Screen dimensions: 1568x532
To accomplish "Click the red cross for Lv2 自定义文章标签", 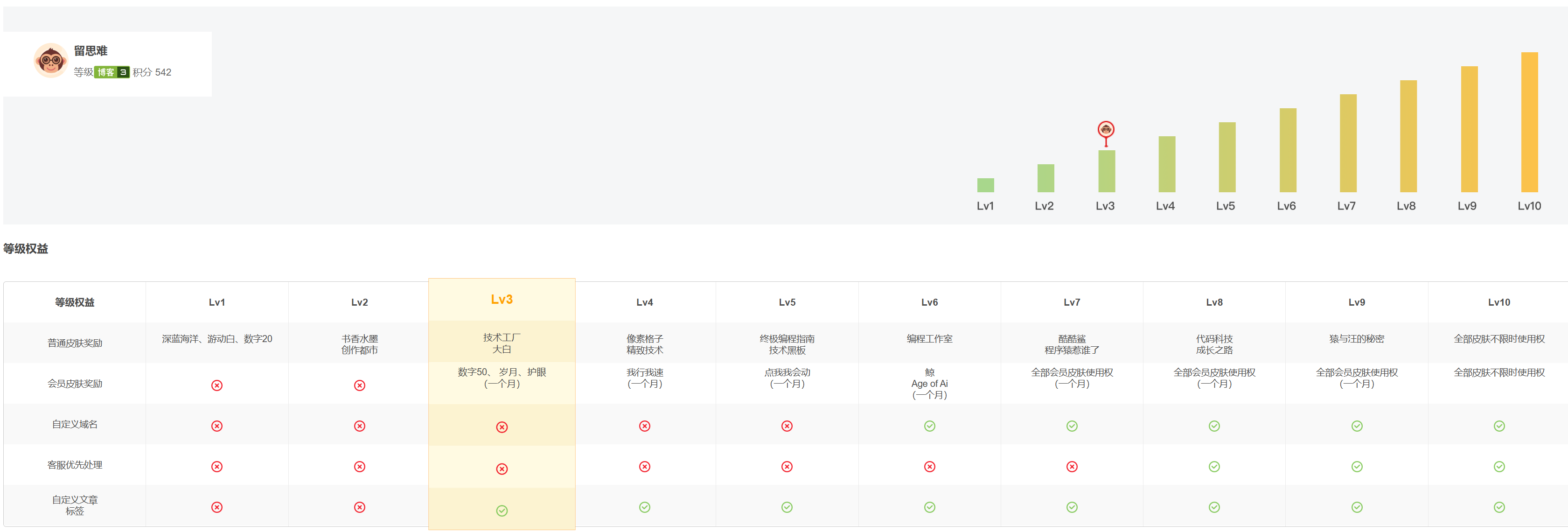I will pos(359,507).
